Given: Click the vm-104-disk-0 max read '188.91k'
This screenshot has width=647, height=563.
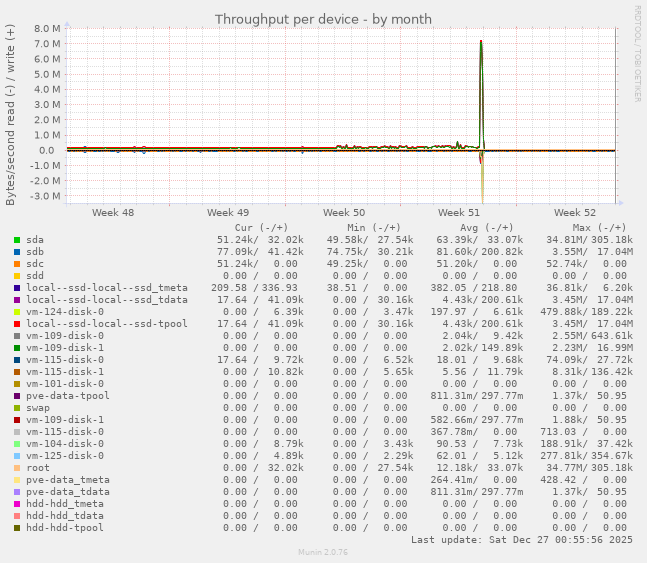Looking at the screenshot, I should (x=562, y=444).
